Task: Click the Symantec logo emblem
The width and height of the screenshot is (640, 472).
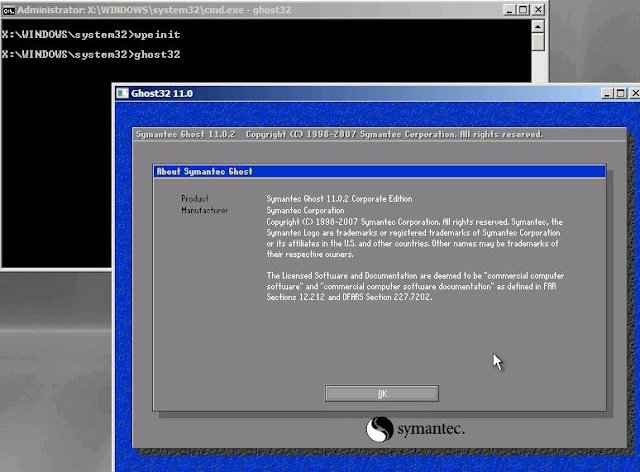Action: [380, 429]
